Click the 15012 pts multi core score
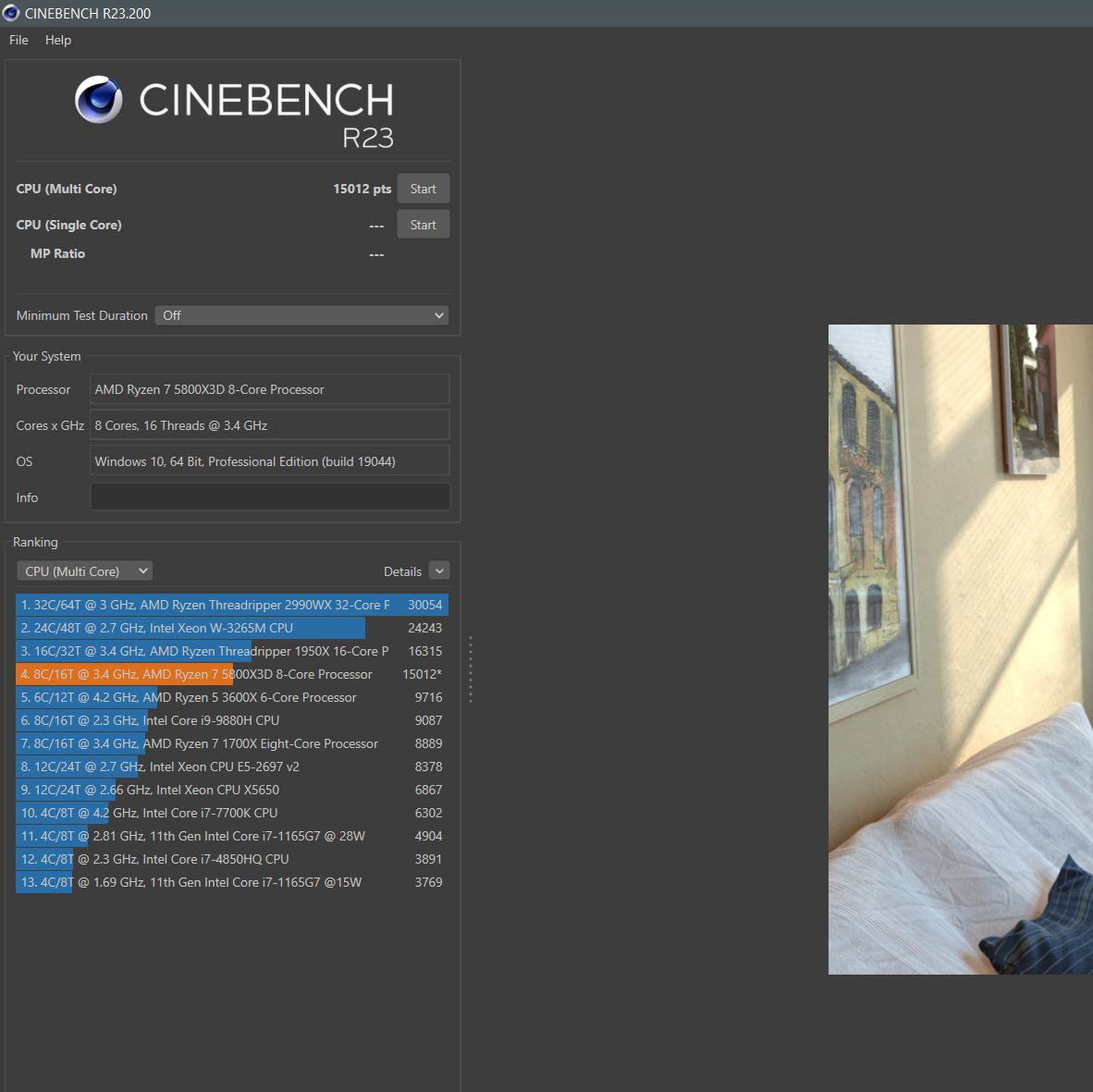The width and height of the screenshot is (1093, 1092). [362, 189]
